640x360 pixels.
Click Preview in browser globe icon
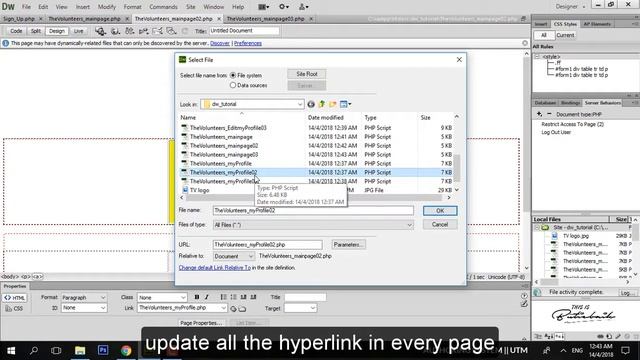(116, 31)
